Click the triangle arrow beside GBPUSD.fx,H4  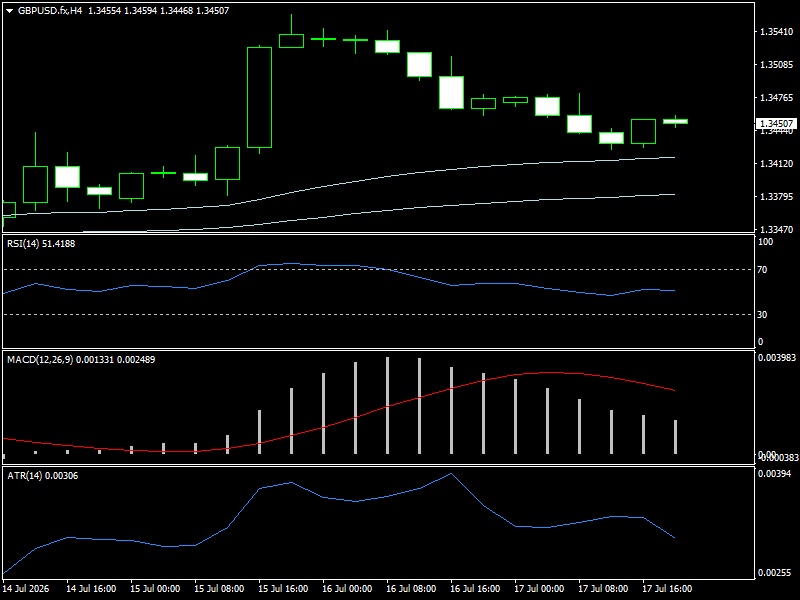click(9, 11)
